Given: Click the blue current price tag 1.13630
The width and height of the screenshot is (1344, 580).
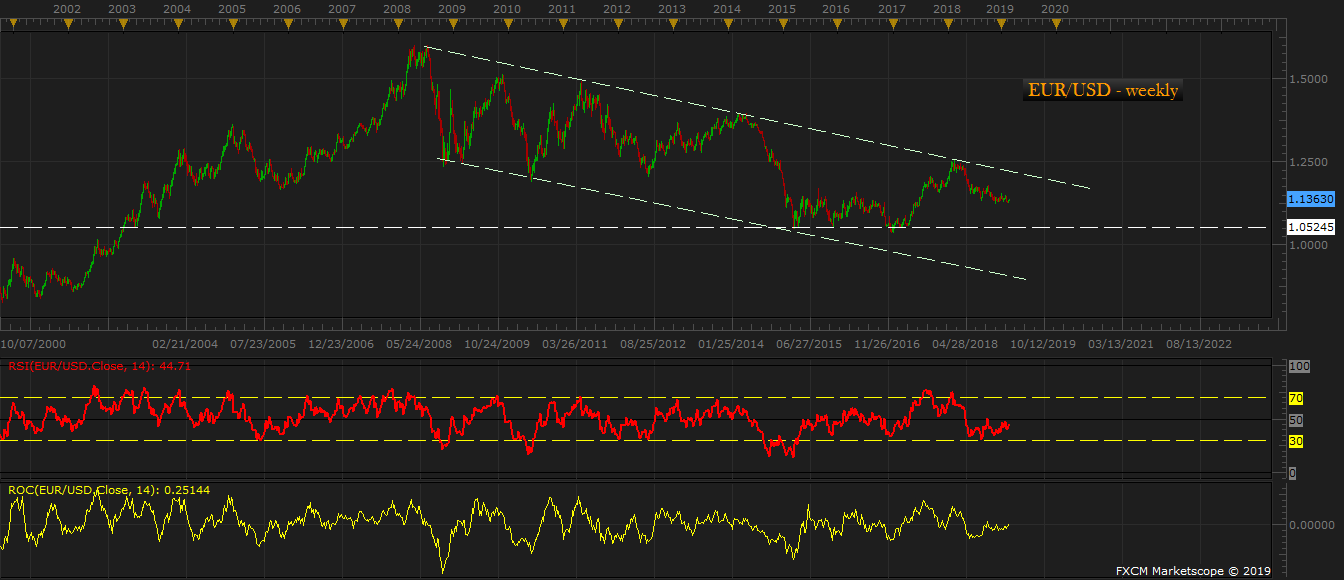Looking at the screenshot, I should coord(1311,199).
